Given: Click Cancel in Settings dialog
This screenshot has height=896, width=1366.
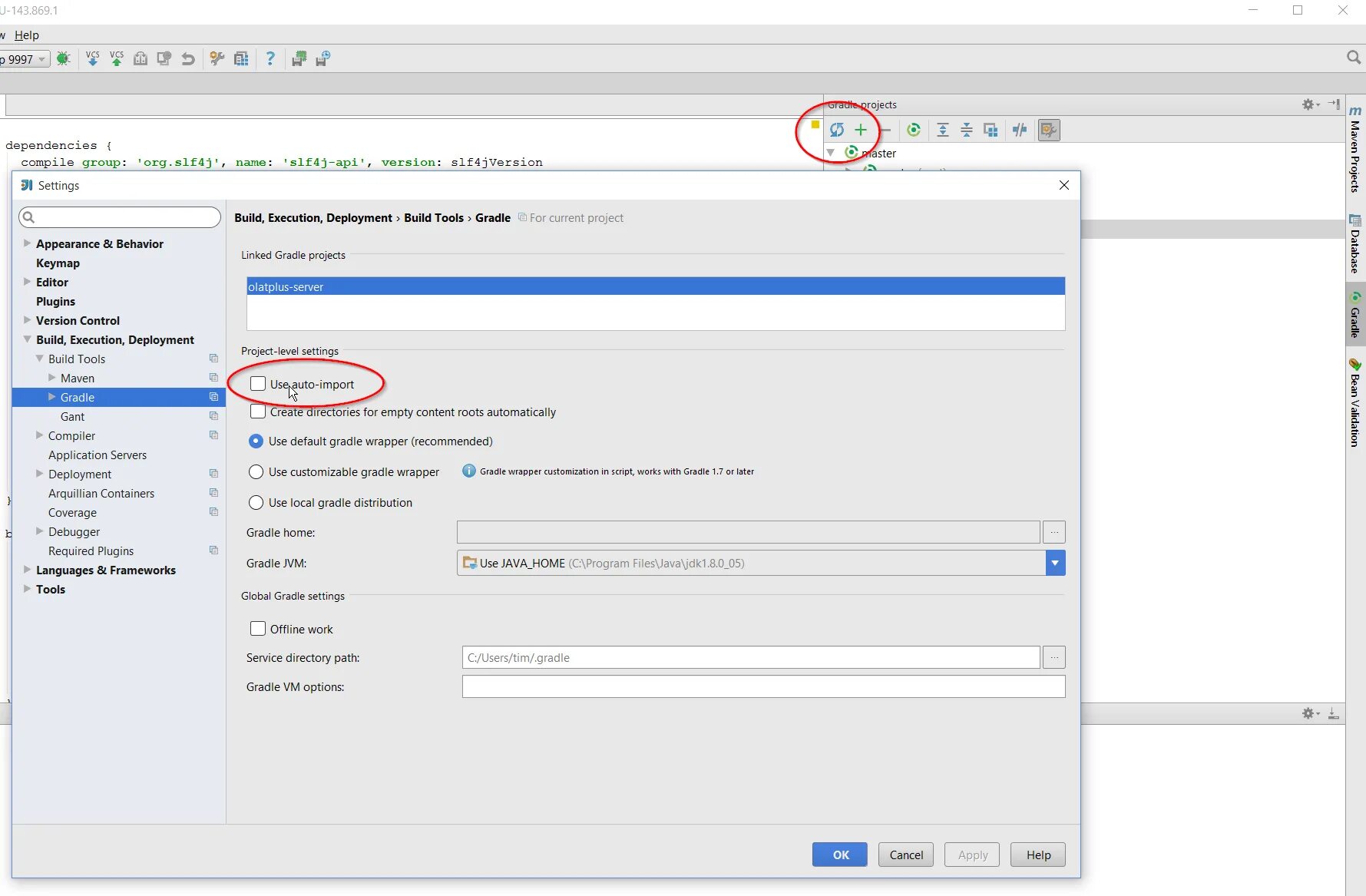Looking at the screenshot, I should (906, 855).
